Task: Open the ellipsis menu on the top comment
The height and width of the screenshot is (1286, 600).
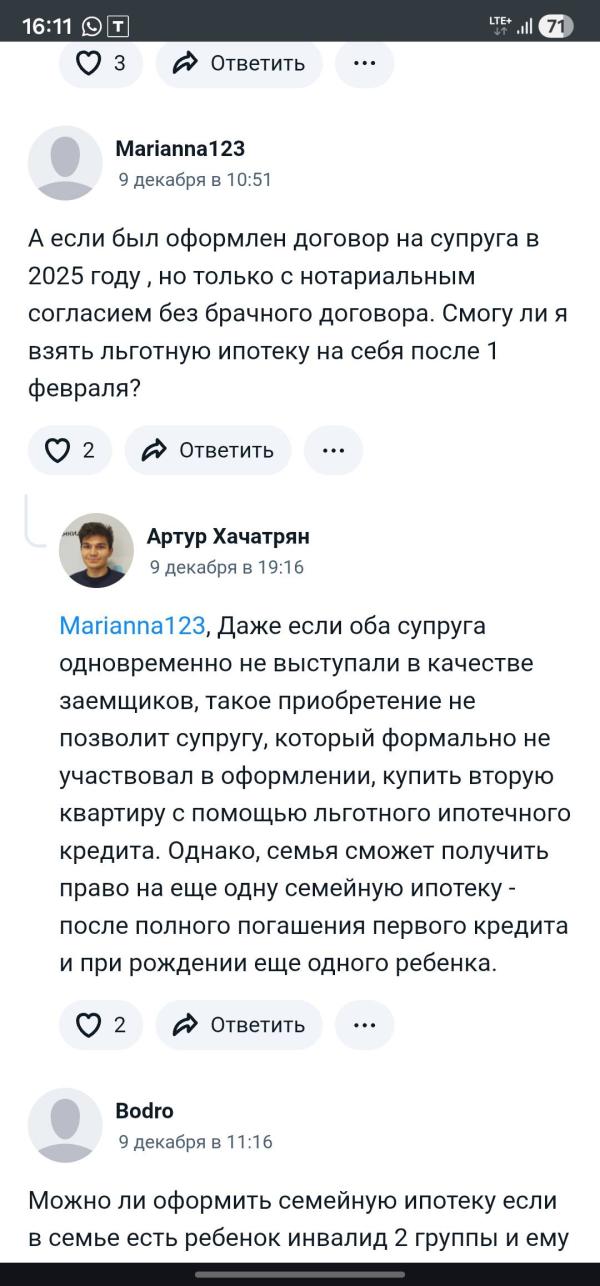Action: (364, 63)
